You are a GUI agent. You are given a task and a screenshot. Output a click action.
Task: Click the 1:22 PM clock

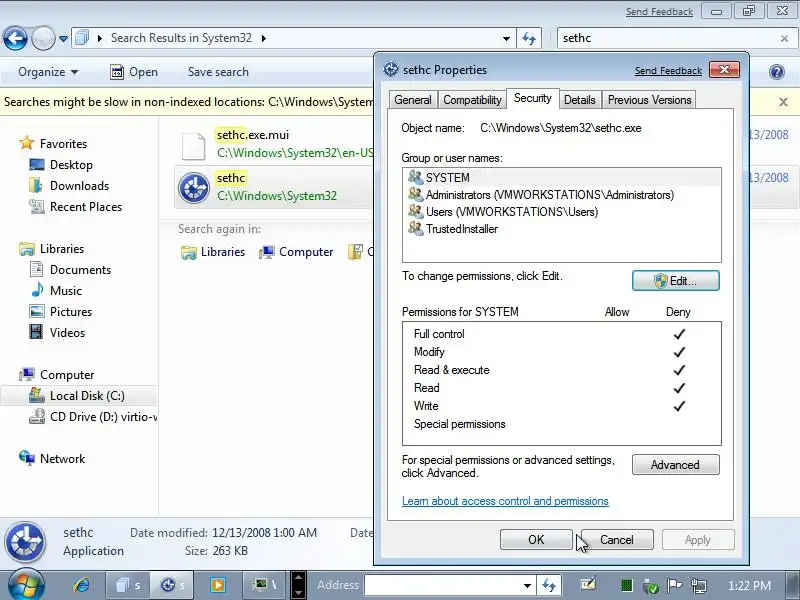(x=749, y=585)
